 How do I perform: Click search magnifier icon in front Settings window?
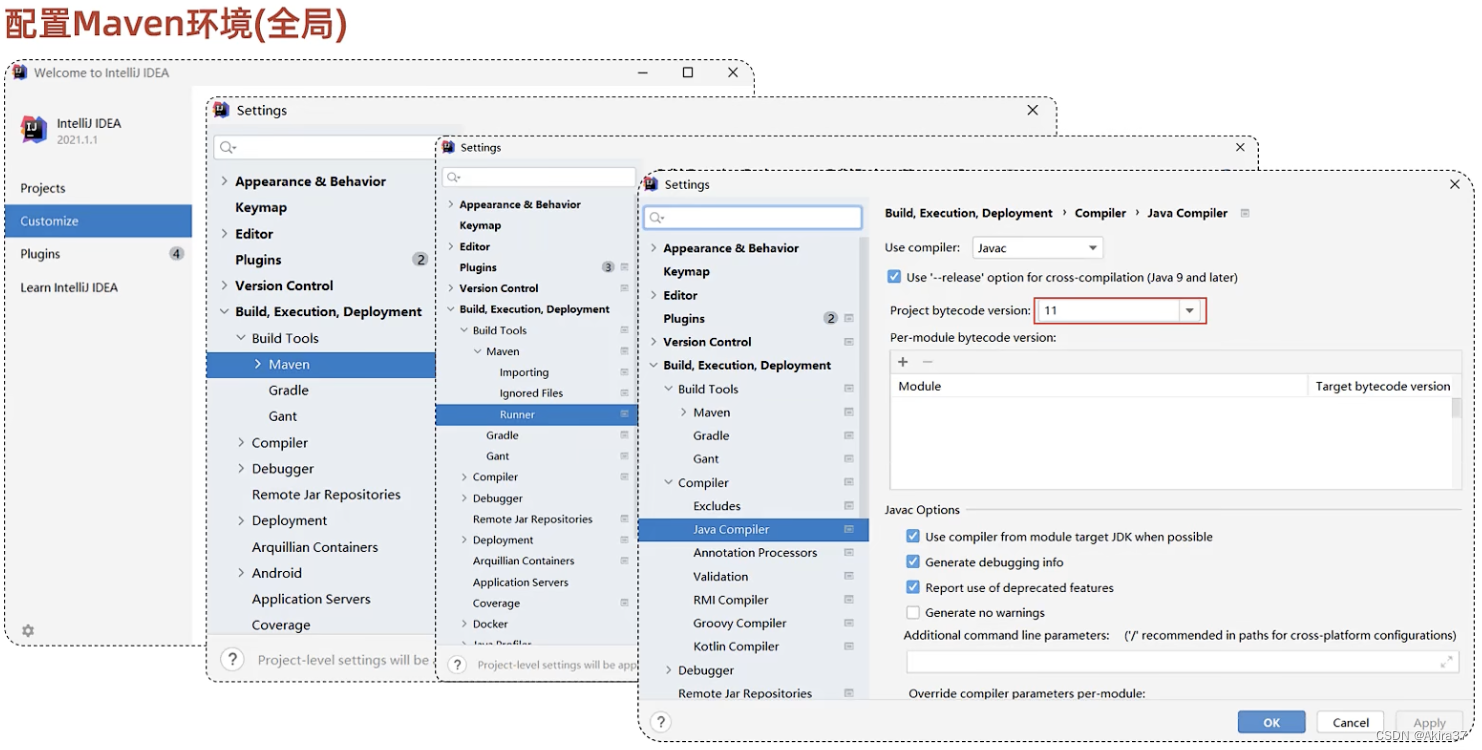[x=657, y=217]
